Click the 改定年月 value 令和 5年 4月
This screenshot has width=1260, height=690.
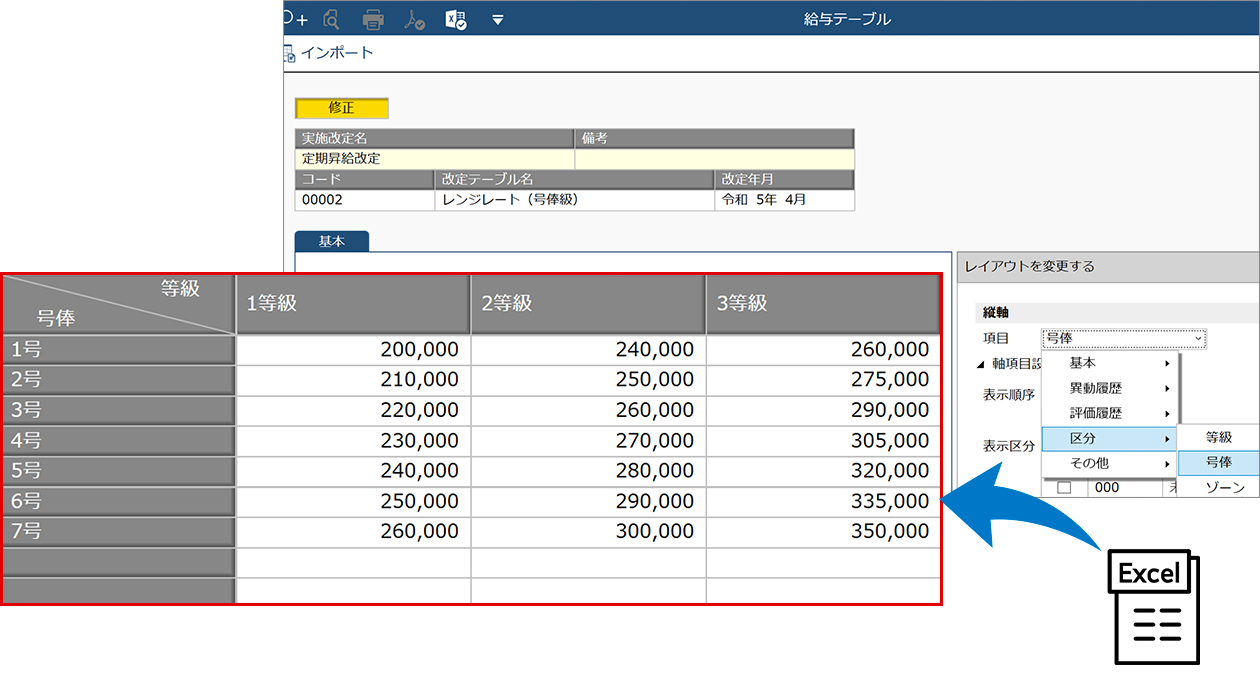(x=785, y=199)
